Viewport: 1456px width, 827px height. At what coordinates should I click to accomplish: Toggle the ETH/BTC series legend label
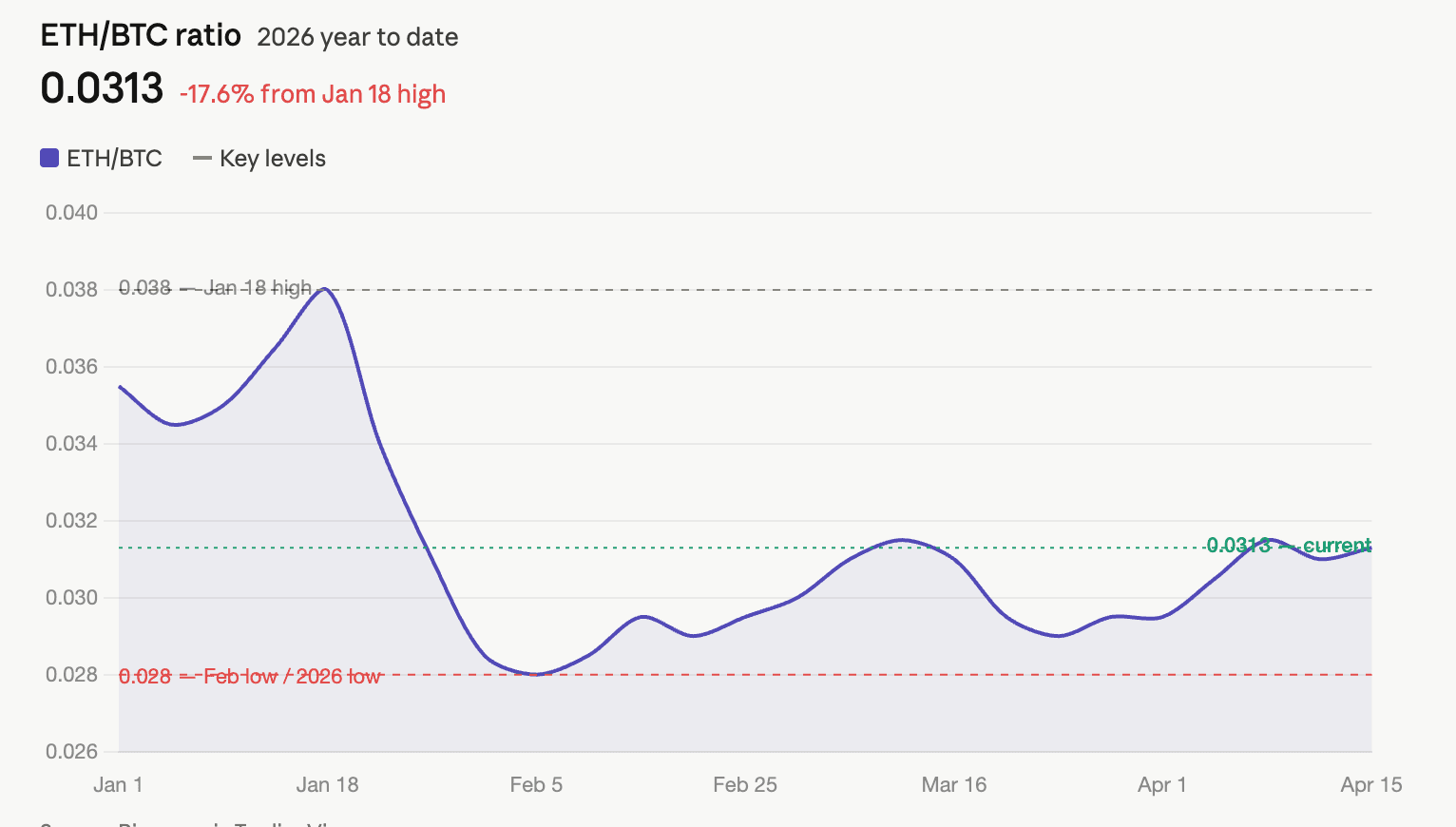pos(114,159)
